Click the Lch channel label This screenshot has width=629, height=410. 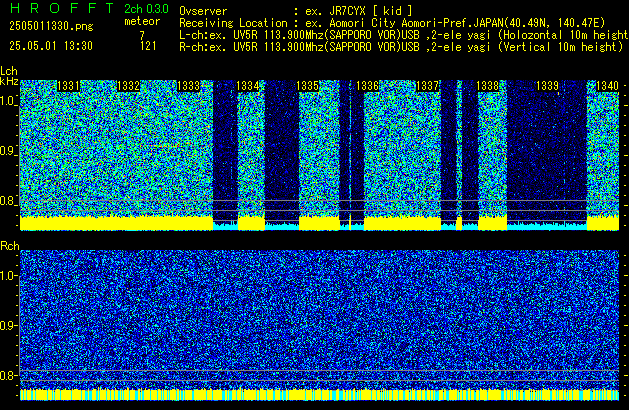click(9, 71)
